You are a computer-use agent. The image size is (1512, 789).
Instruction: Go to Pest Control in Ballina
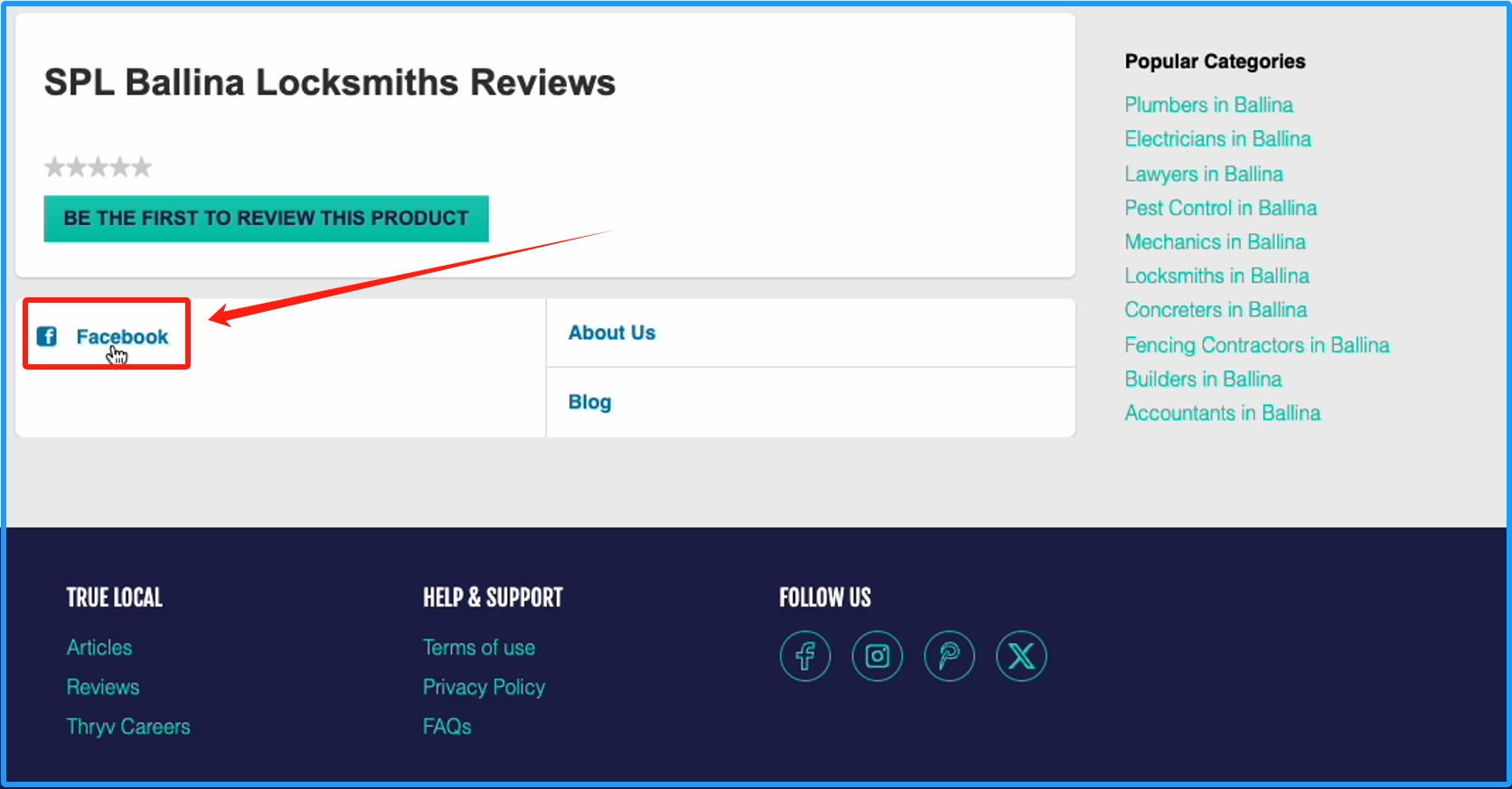[x=1220, y=208]
